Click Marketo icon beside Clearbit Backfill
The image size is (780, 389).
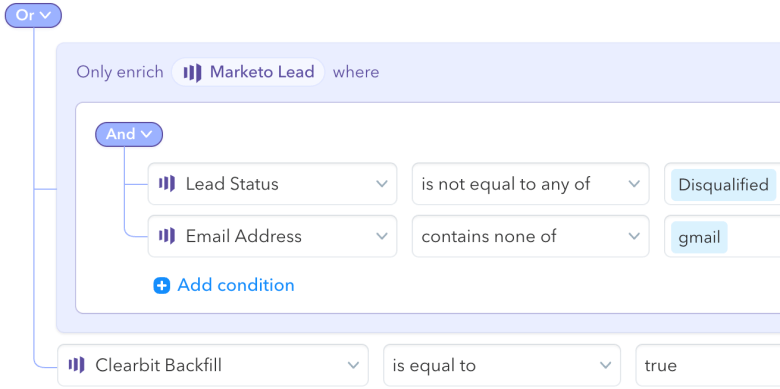pos(77,365)
